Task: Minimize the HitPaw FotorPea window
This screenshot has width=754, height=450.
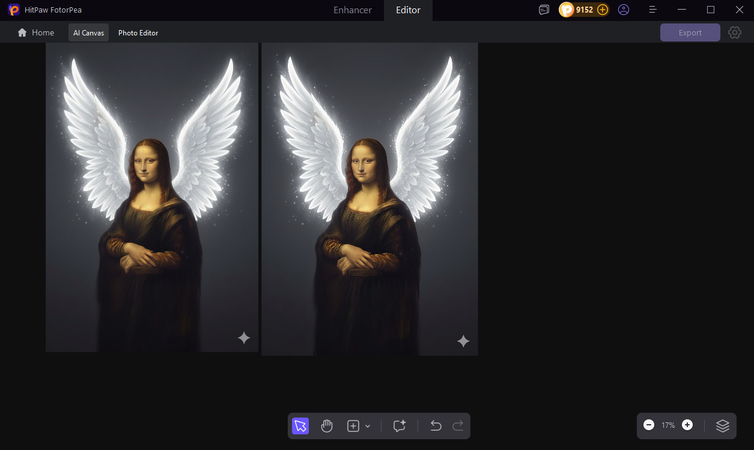Action: pyautogui.click(x=682, y=10)
